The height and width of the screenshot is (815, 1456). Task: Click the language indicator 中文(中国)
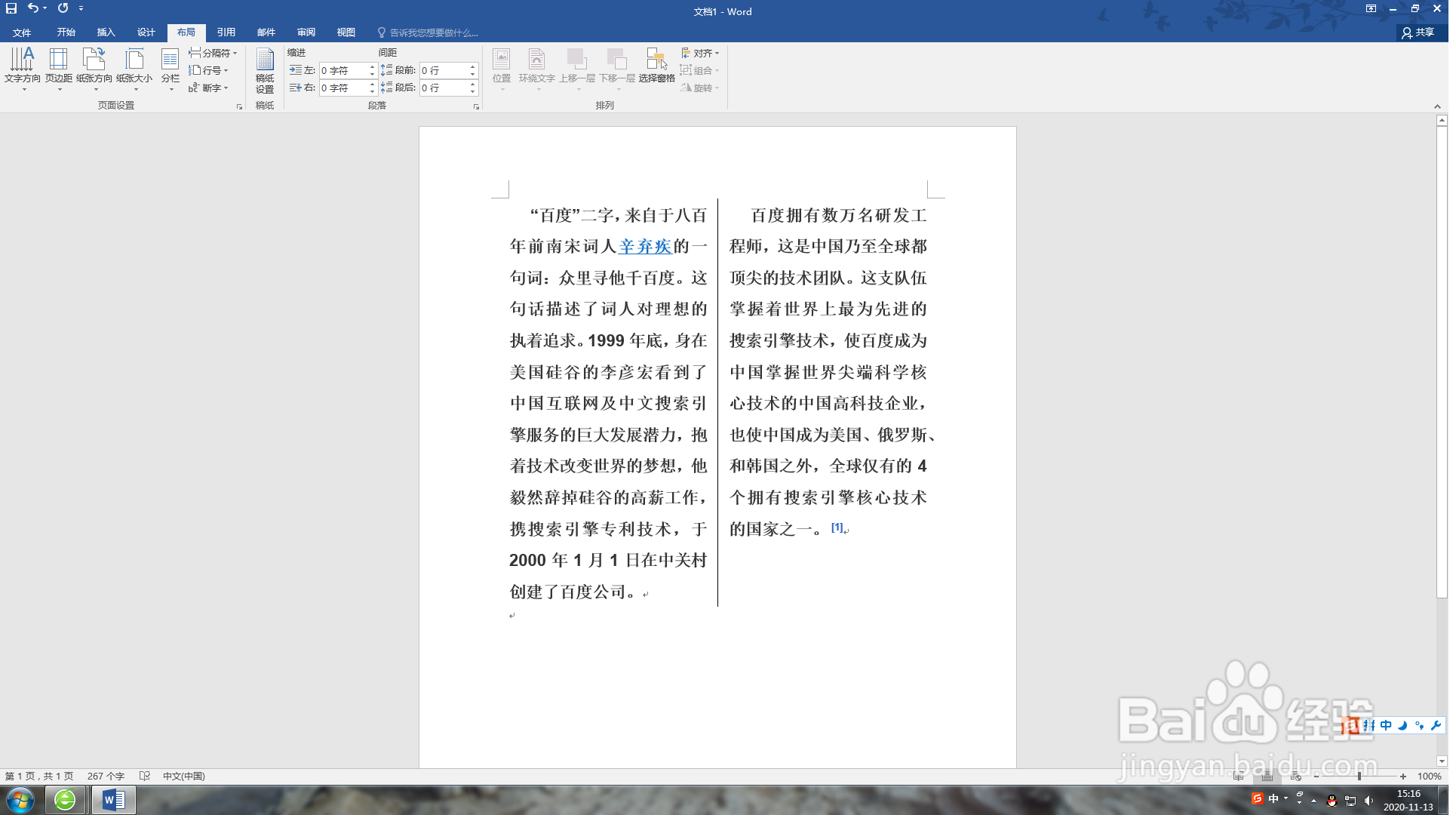[184, 776]
